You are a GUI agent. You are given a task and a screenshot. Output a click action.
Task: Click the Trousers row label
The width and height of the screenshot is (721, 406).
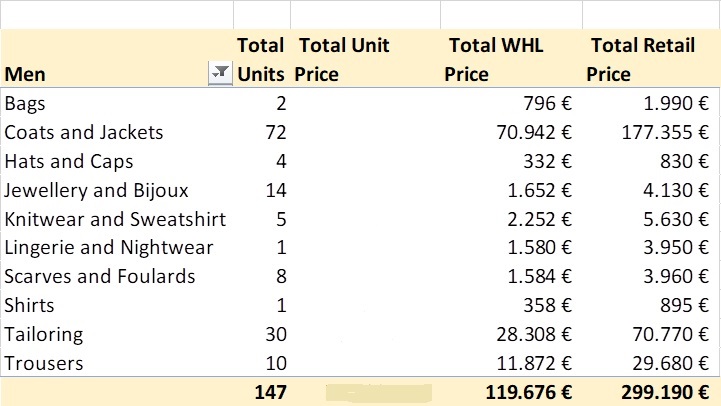pos(44,364)
